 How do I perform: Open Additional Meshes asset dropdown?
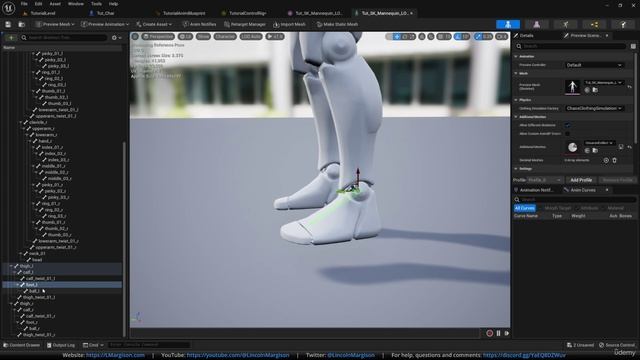coord(599,143)
